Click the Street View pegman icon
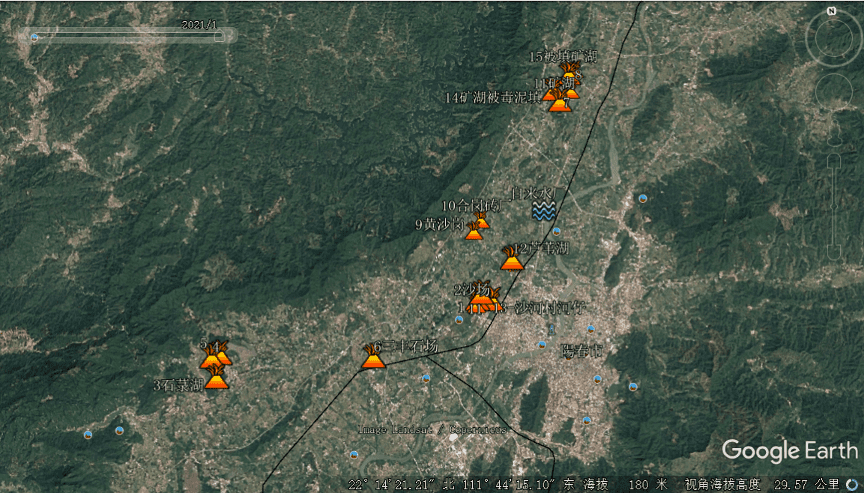The height and width of the screenshot is (493, 864). (833, 135)
